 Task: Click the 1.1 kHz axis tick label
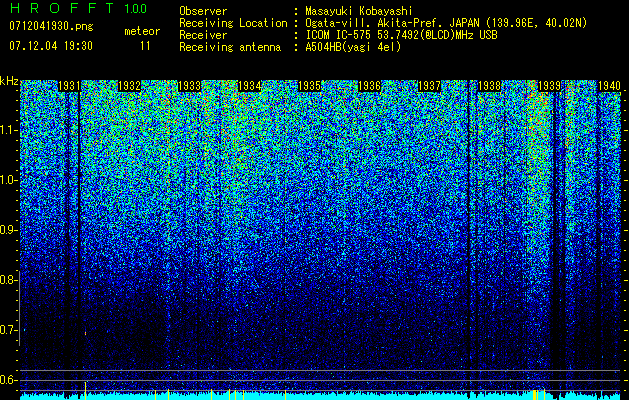click(x=9, y=130)
